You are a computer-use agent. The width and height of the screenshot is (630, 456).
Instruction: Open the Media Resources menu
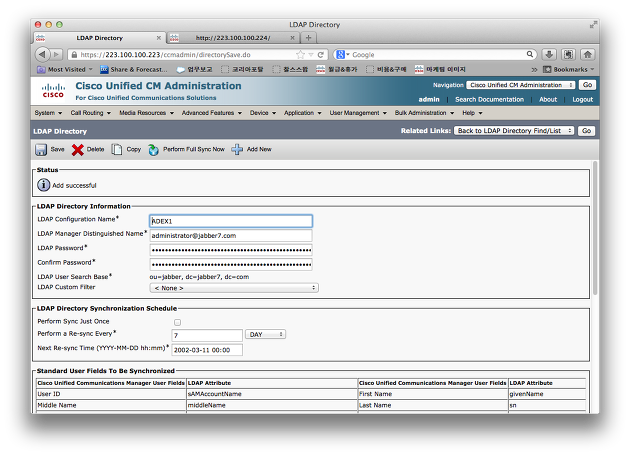[147, 113]
